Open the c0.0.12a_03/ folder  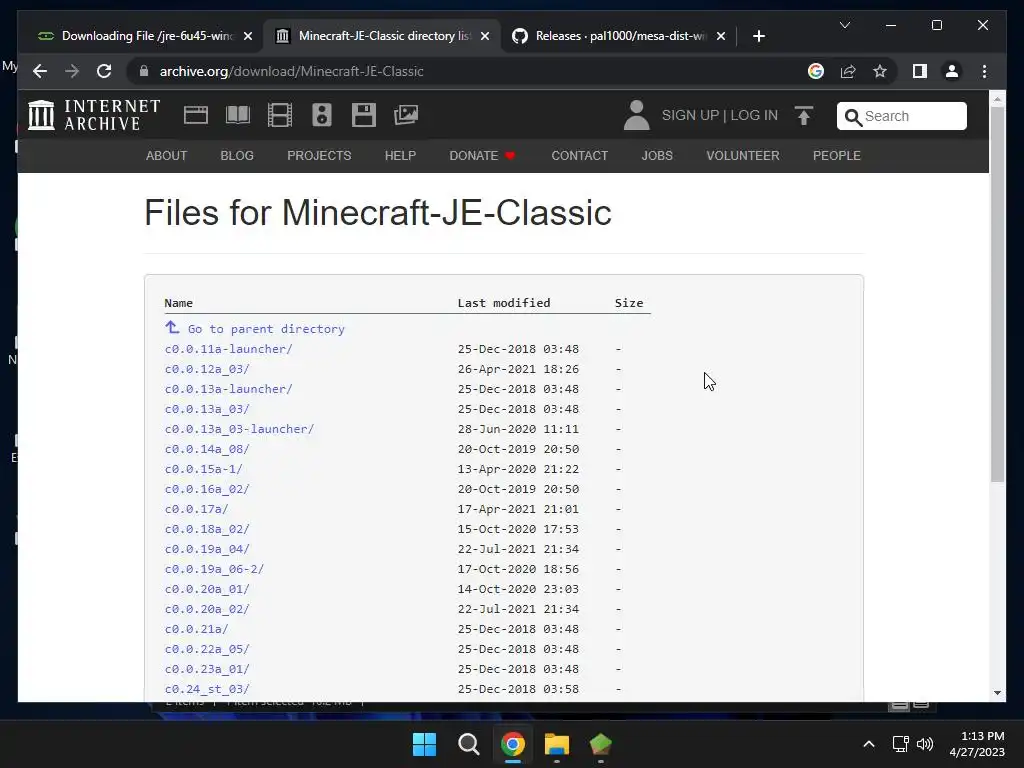tap(207, 369)
